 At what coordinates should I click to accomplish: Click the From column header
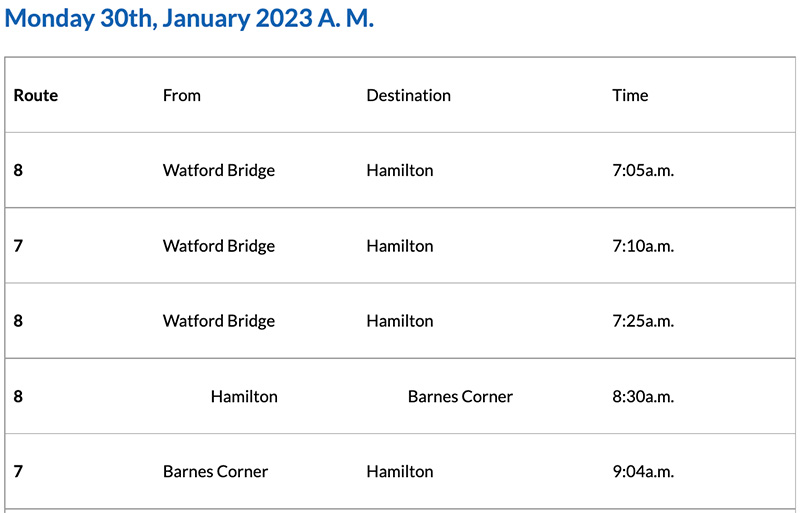[182, 96]
